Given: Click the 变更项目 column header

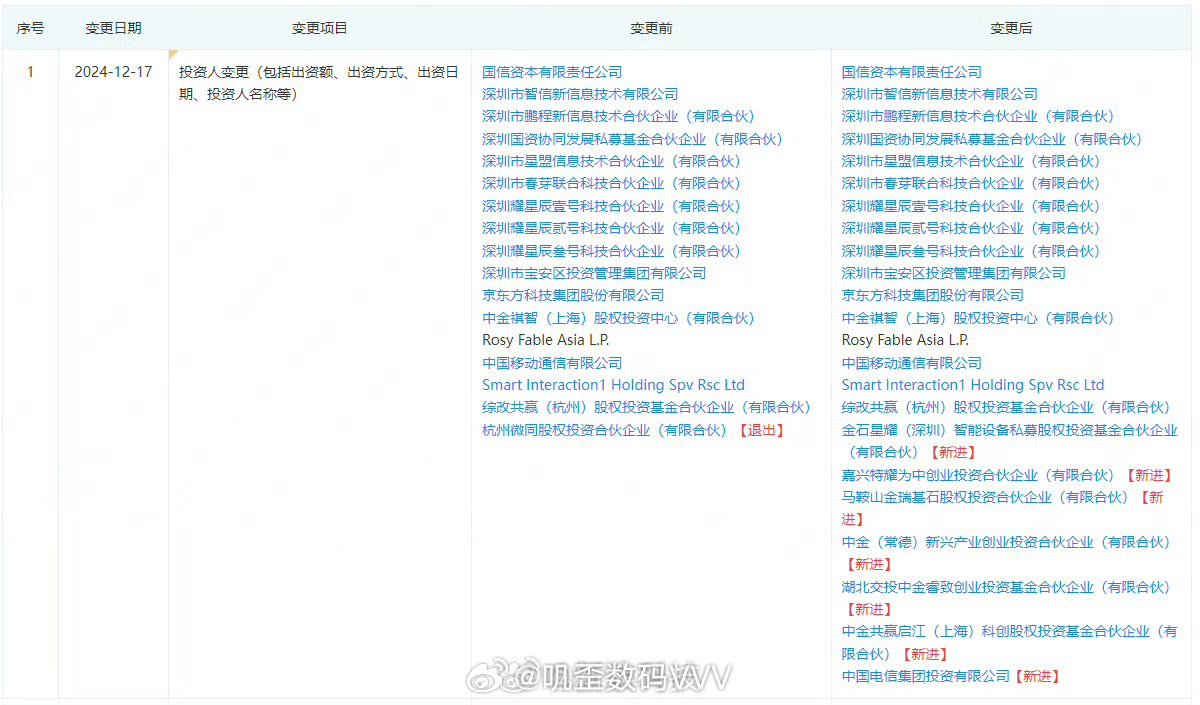Looking at the screenshot, I should pos(320,28).
